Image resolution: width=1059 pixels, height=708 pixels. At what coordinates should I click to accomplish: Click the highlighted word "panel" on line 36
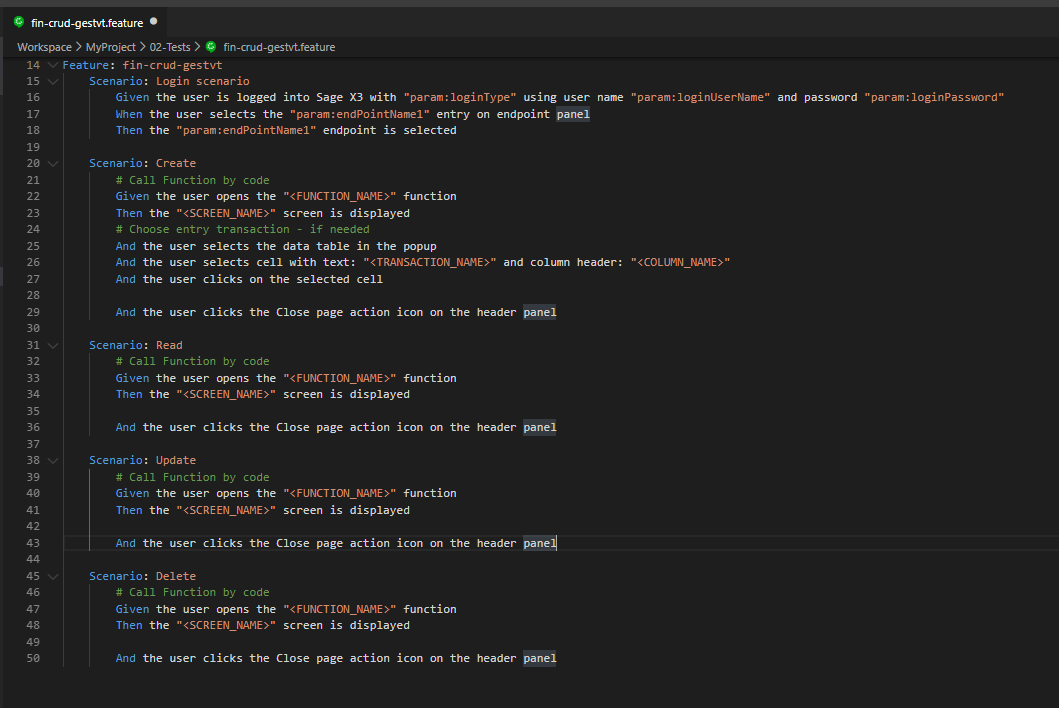(540, 428)
